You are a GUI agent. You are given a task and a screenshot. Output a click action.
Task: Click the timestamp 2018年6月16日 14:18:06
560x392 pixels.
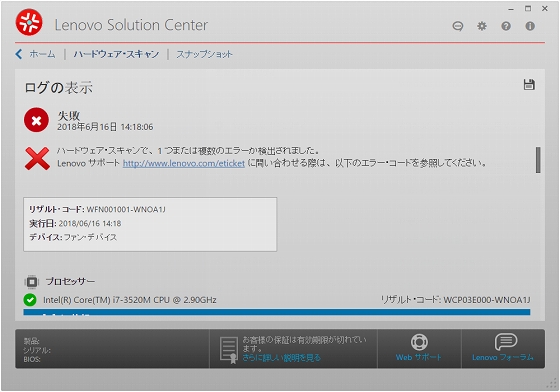click(x=105, y=127)
